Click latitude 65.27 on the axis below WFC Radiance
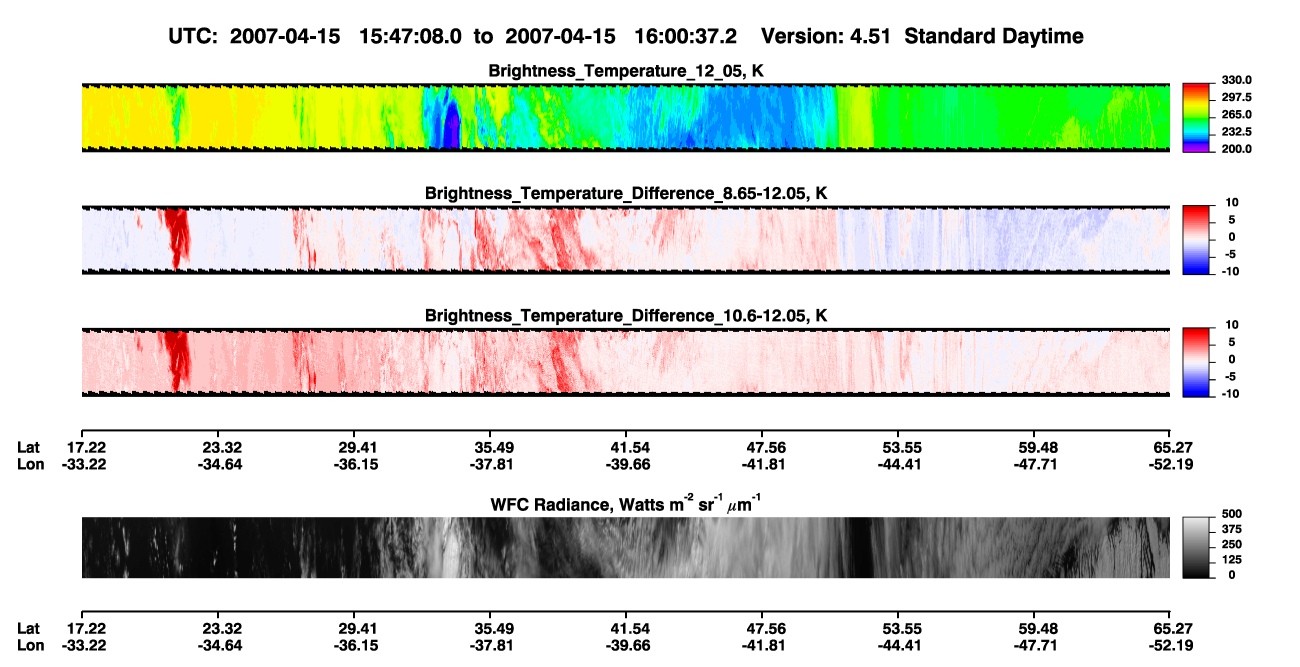 [x=1173, y=628]
